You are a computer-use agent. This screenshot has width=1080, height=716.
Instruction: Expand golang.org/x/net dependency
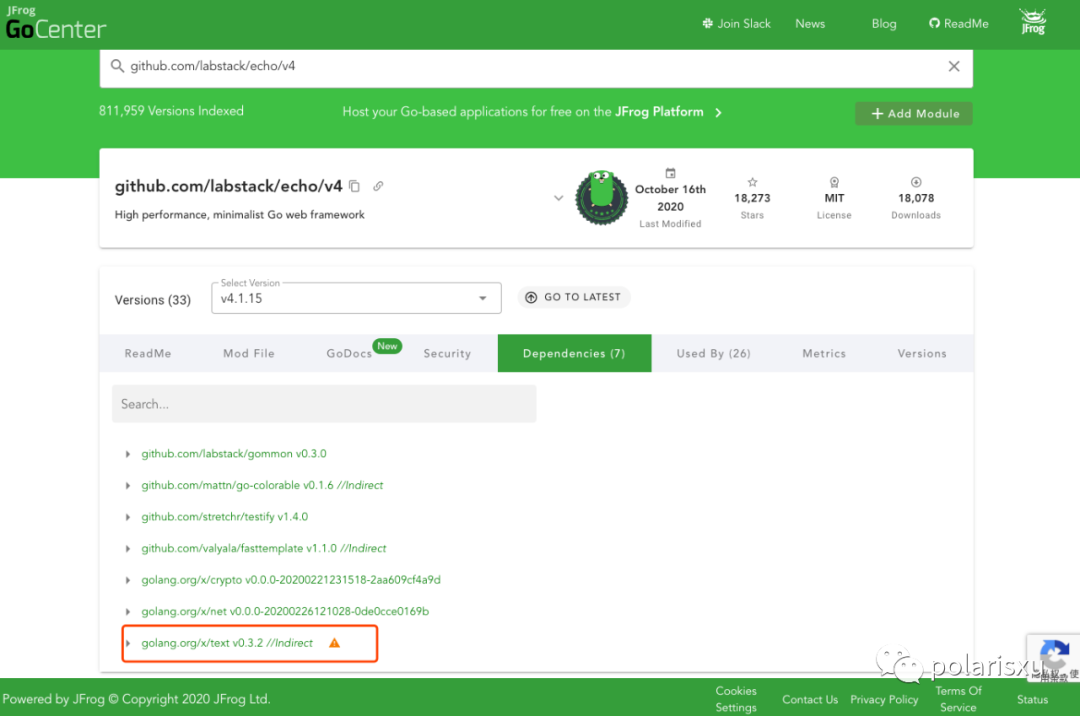[x=128, y=612]
